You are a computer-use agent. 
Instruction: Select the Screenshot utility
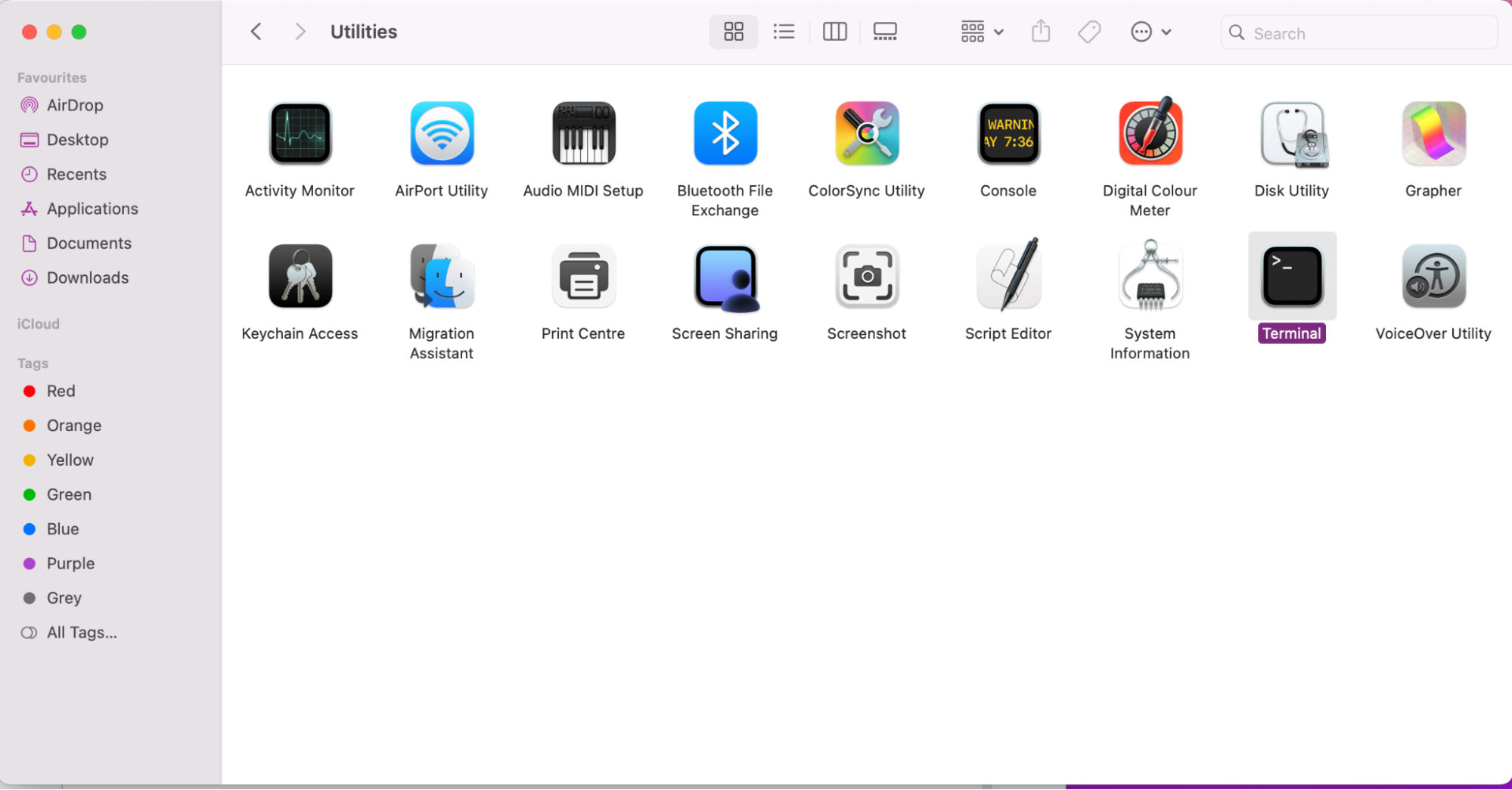coord(866,276)
